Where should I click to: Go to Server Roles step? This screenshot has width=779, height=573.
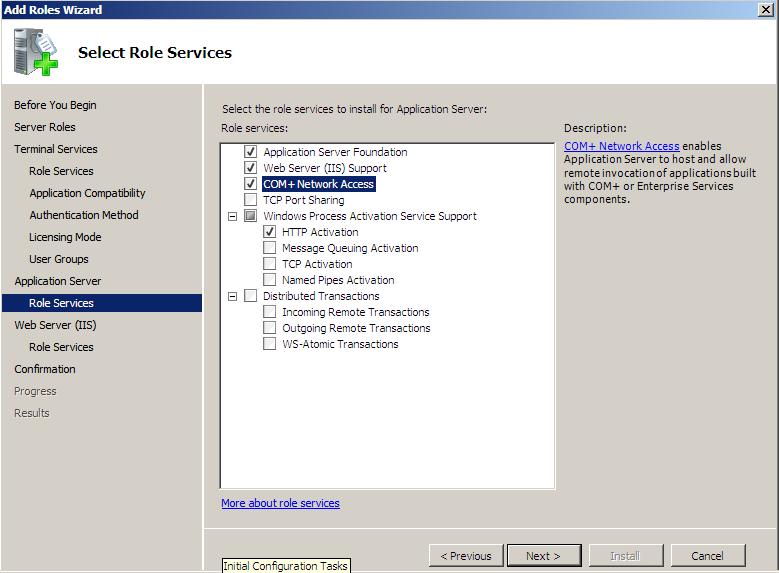click(45, 127)
